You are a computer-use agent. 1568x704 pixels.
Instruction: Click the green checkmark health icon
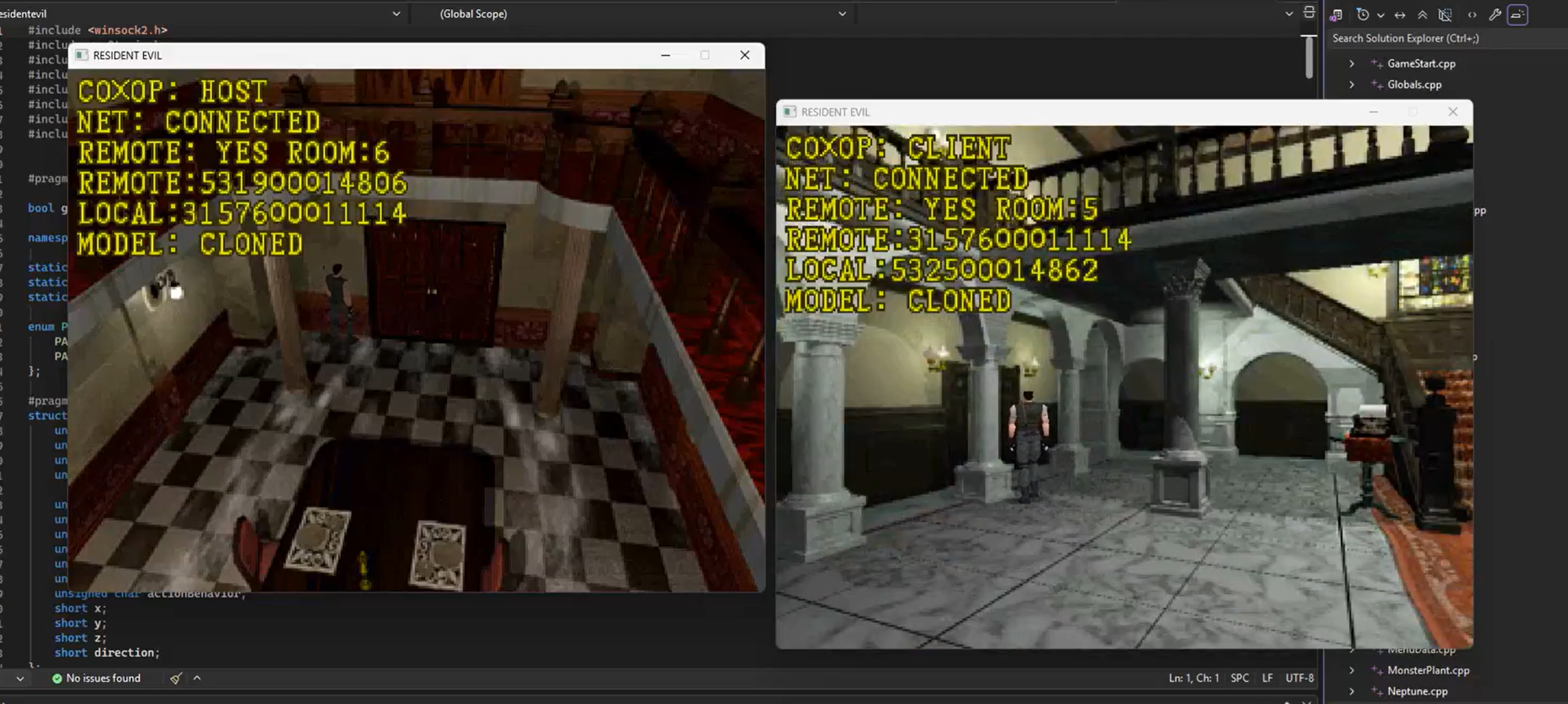click(57, 678)
